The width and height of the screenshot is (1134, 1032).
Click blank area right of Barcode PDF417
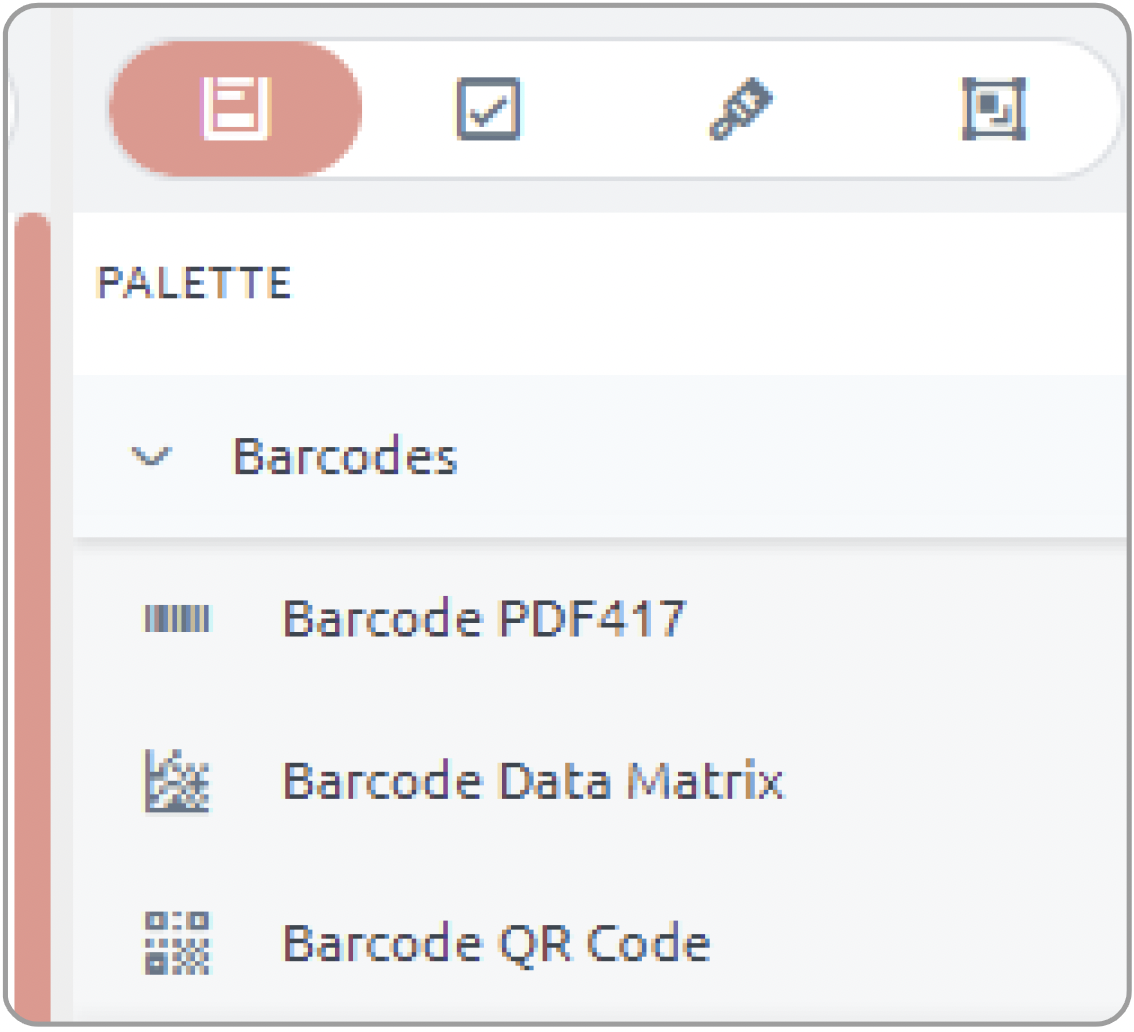click(x=904, y=619)
